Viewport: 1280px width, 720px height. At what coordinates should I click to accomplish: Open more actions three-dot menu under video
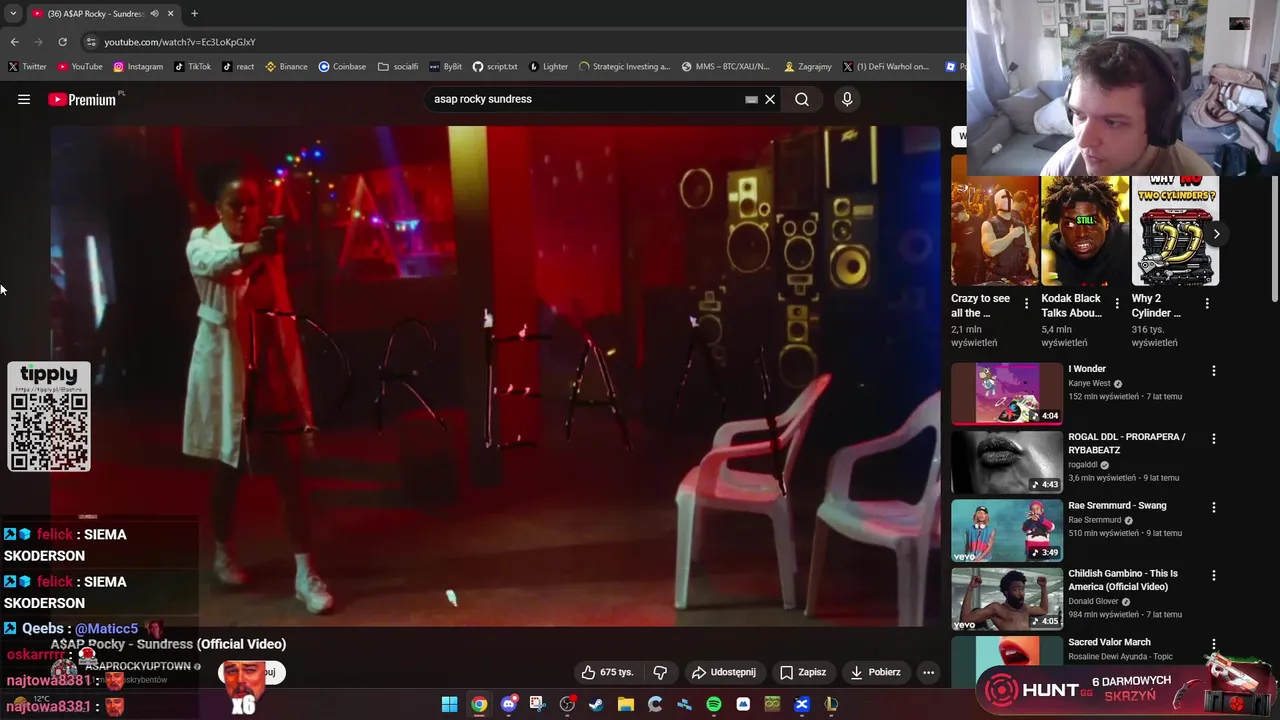929,672
